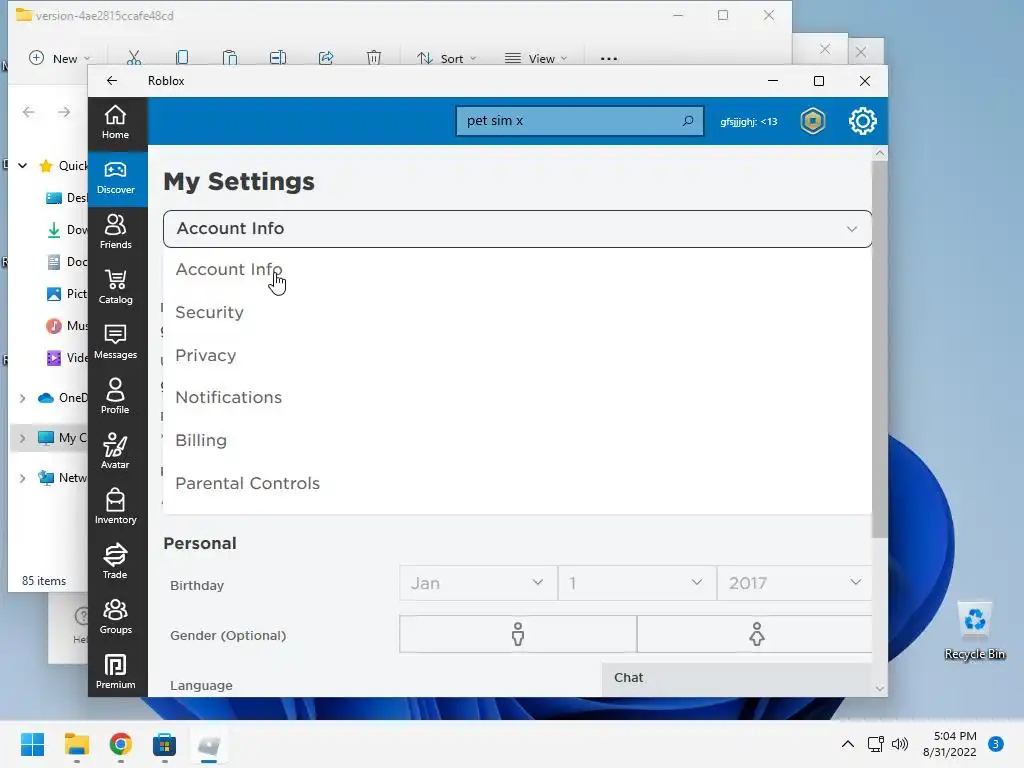Click the Paste icon in File Explorer
Viewport: 1024px width, 768px height.
(230, 58)
